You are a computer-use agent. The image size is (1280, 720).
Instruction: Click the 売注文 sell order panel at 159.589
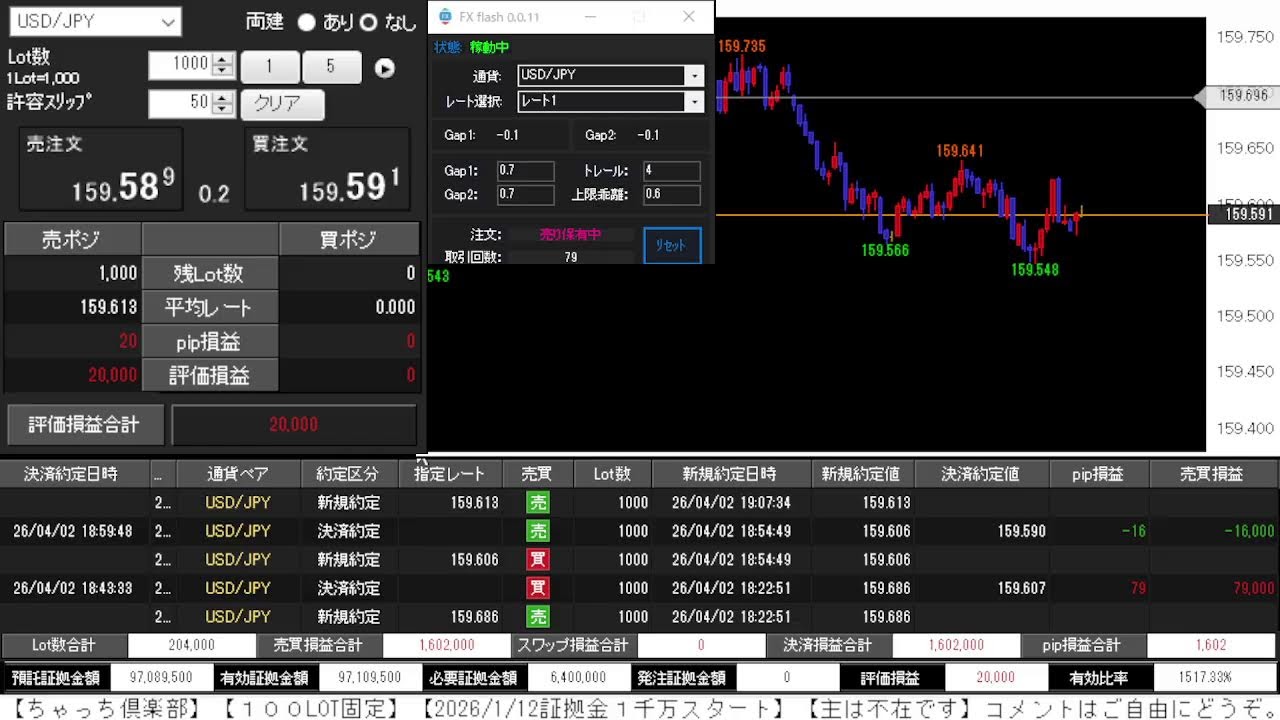tap(101, 169)
